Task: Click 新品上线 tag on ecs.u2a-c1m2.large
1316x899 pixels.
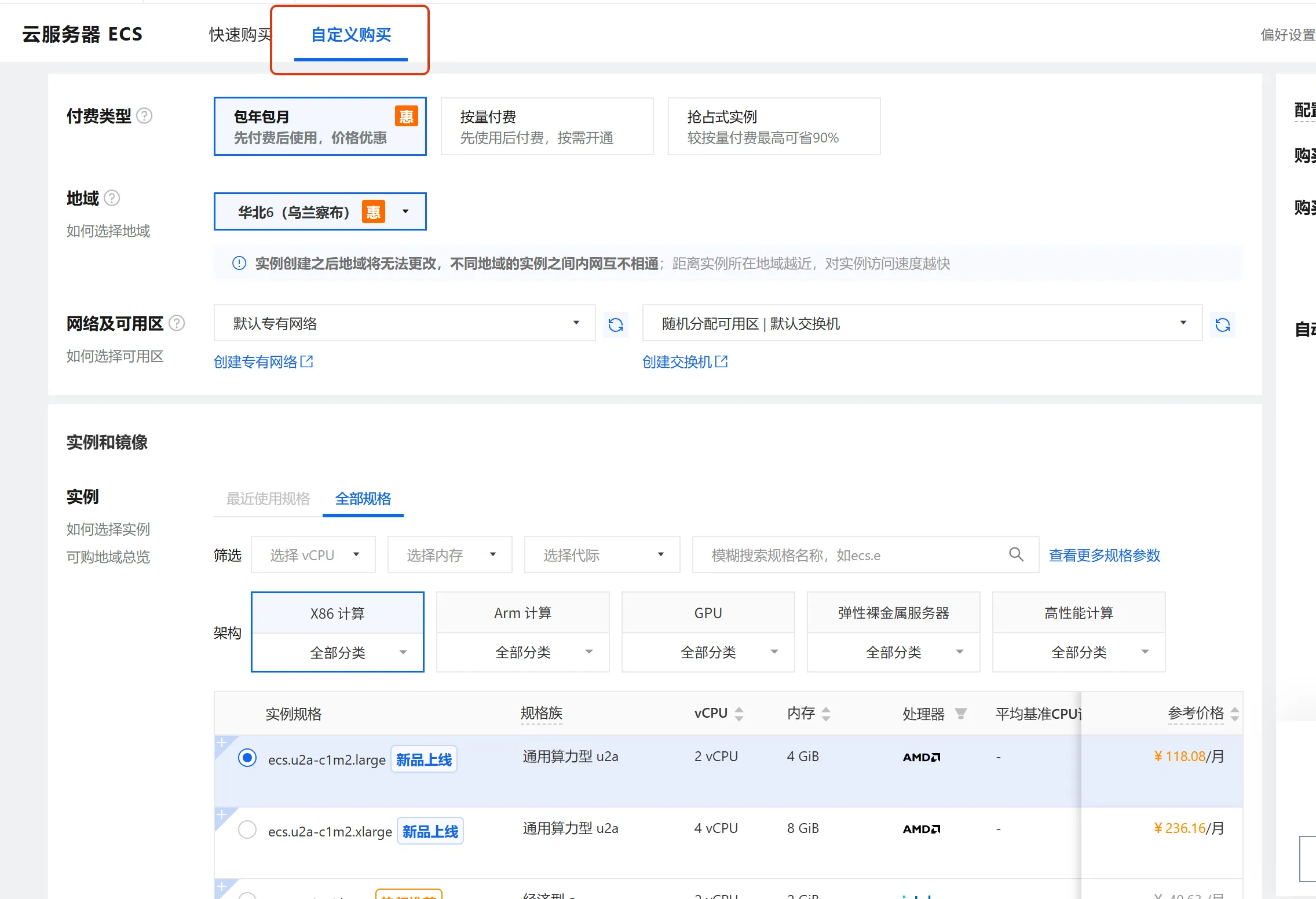Action: pos(424,759)
